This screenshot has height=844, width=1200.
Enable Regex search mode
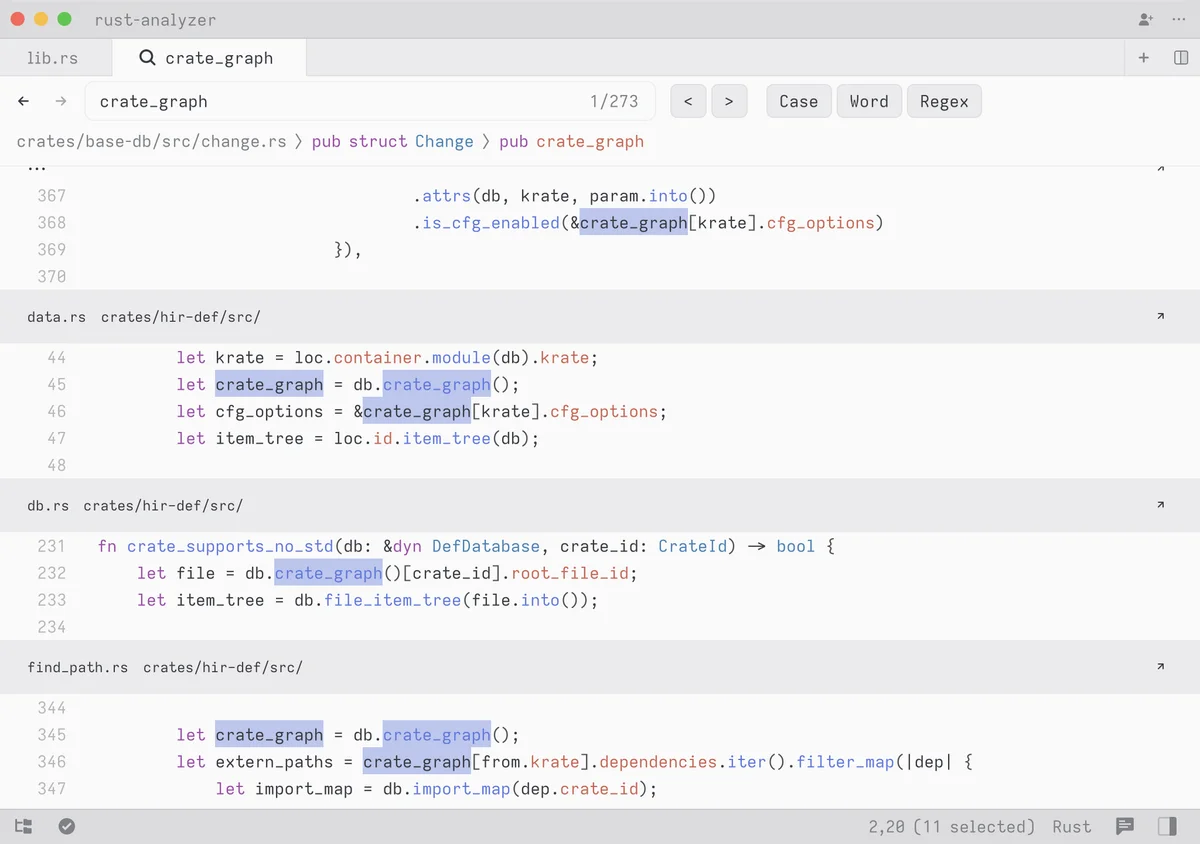click(x=944, y=100)
